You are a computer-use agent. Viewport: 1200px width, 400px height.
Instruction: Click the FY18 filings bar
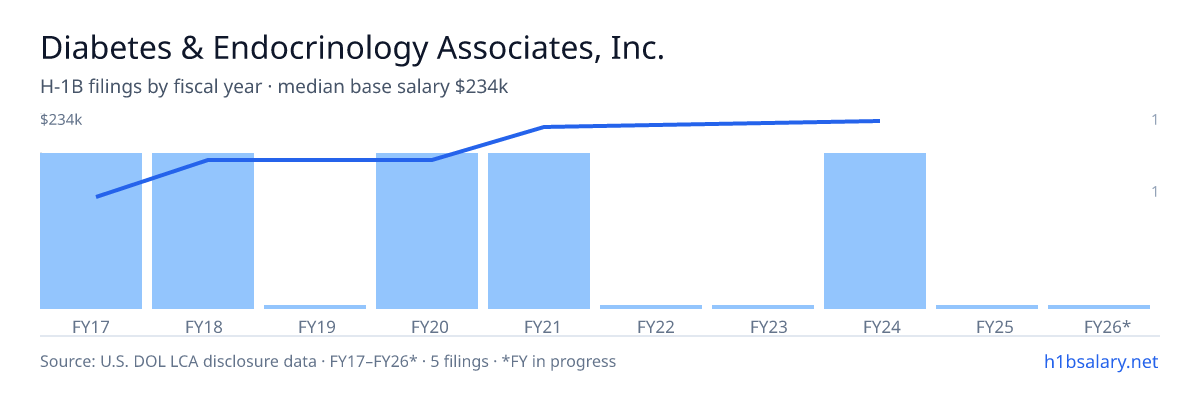tap(203, 231)
